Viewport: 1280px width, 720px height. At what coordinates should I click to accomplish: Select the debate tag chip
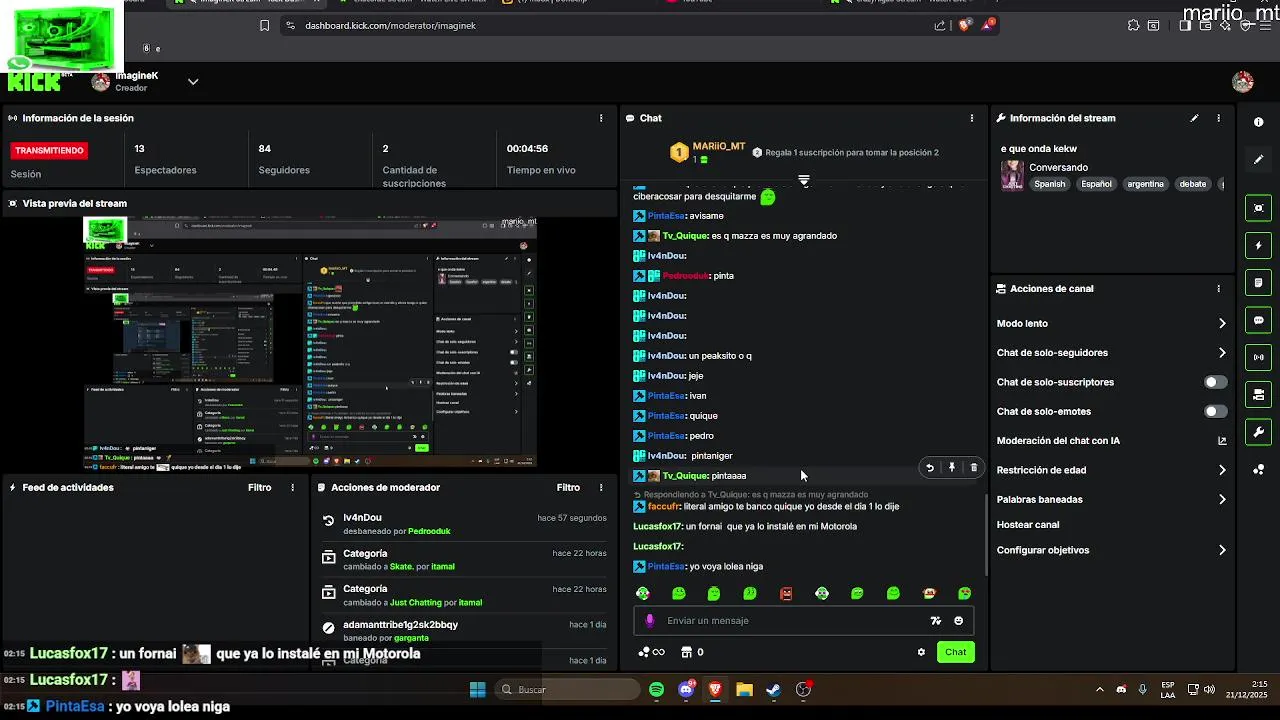pyautogui.click(x=1193, y=184)
